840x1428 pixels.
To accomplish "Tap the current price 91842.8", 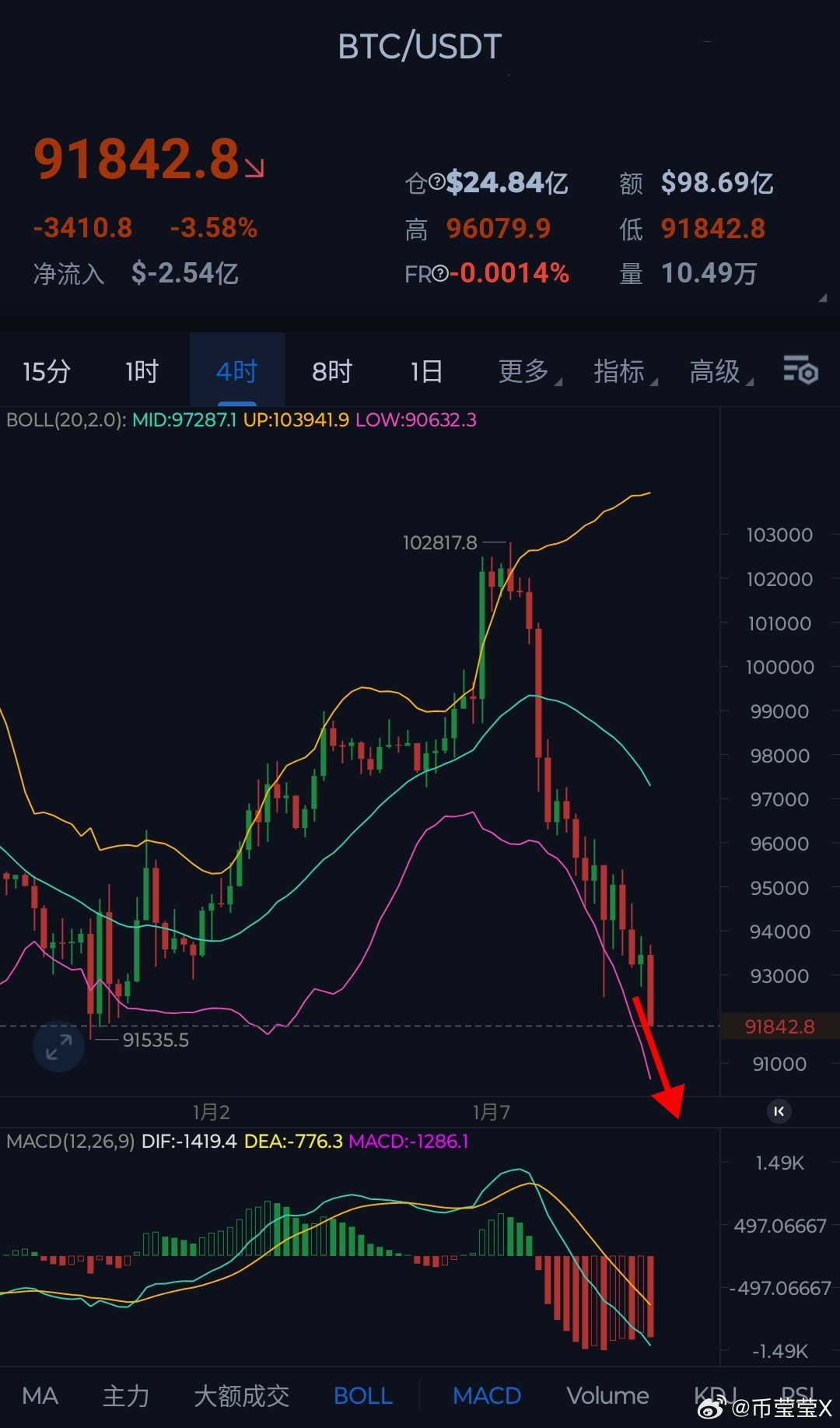I will [x=137, y=160].
